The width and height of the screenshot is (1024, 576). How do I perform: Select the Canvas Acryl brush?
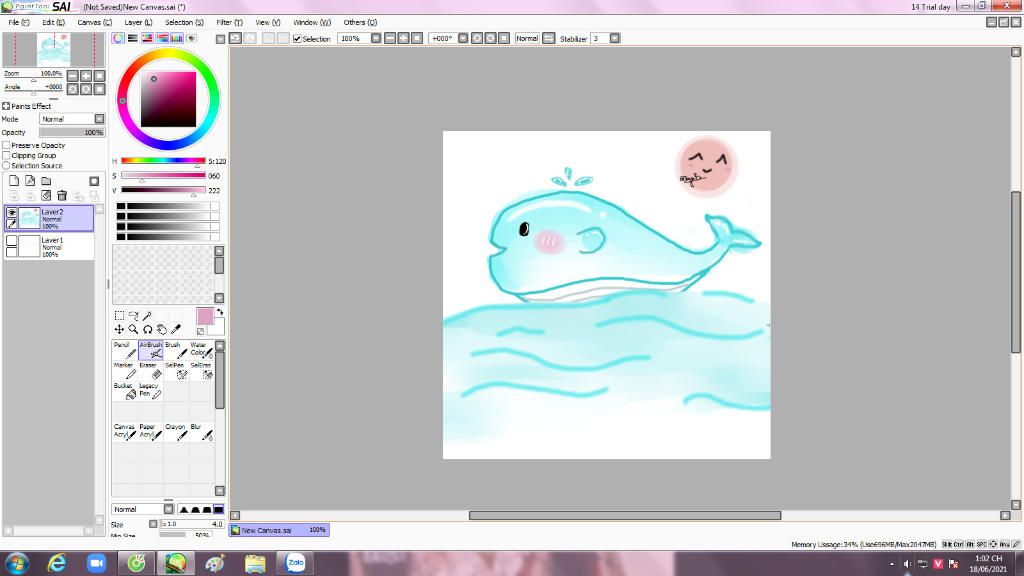(x=125, y=432)
